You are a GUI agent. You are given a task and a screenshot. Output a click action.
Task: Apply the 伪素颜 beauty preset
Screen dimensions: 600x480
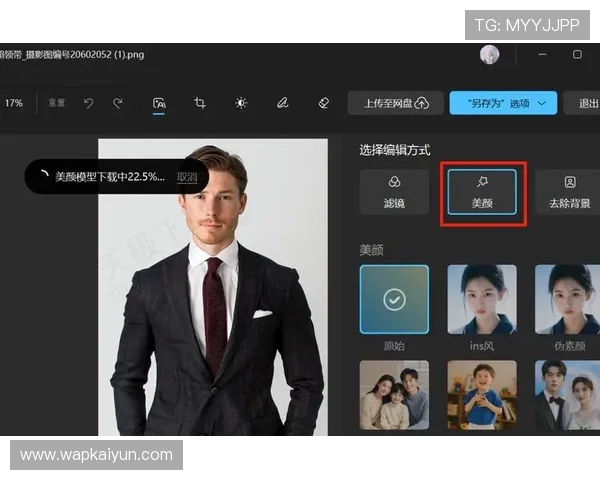click(567, 299)
